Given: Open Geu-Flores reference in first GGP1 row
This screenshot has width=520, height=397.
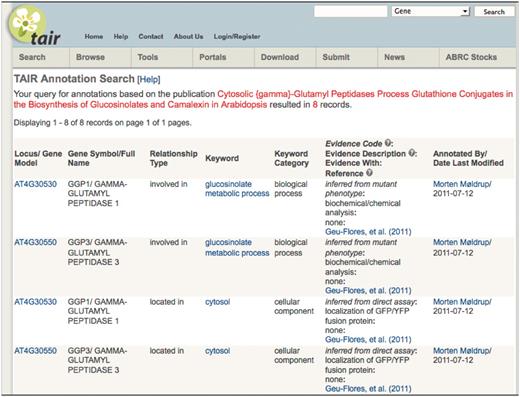Looking at the screenshot, I should coord(368,232).
